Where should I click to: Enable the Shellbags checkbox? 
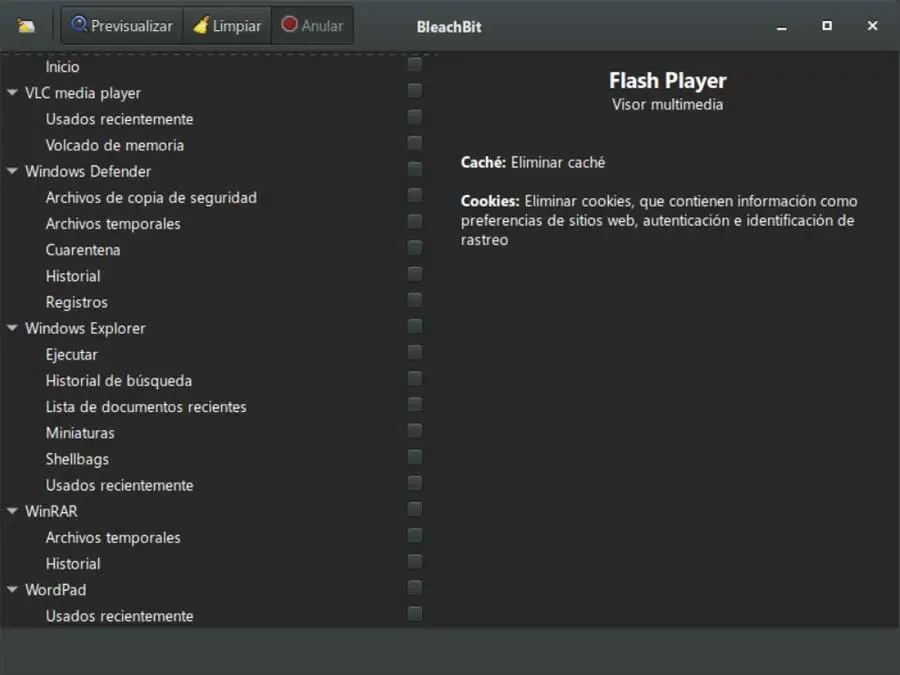point(414,456)
